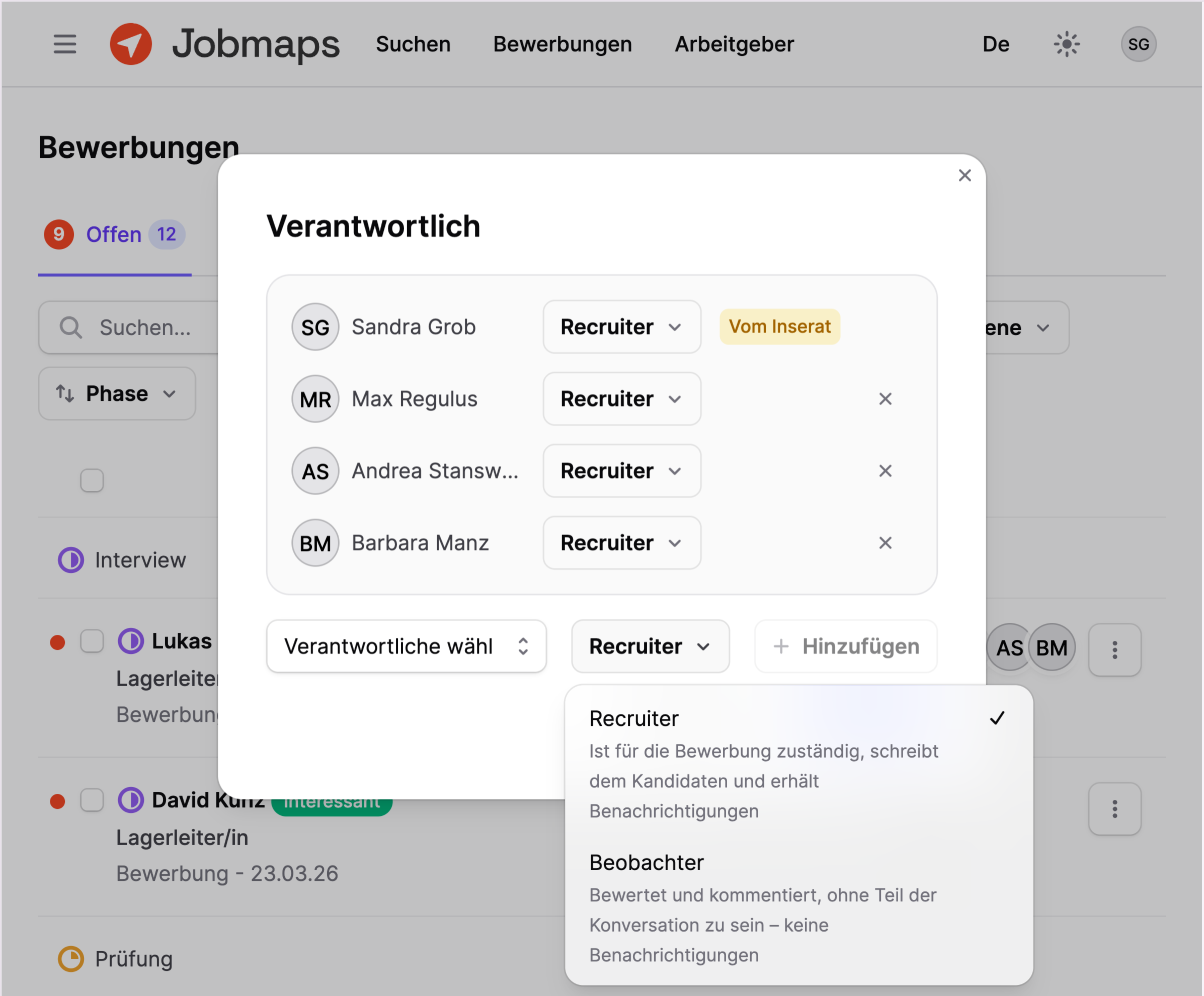Go to Arbeitgeber in navigation
This screenshot has width=1204, height=996.
click(x=734, y=44)
